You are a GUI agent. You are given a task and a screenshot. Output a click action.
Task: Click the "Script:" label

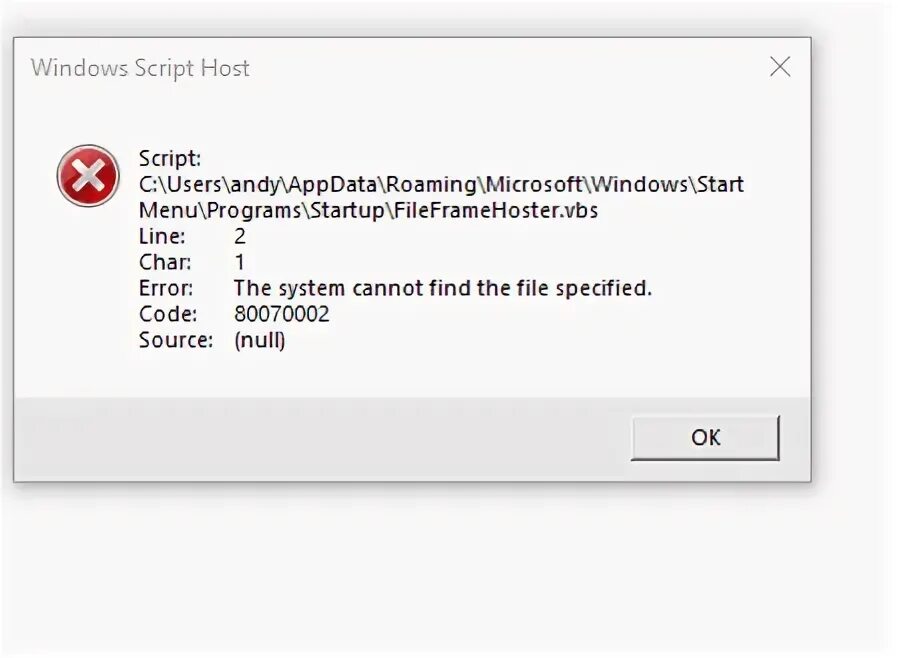coord(170,159)
